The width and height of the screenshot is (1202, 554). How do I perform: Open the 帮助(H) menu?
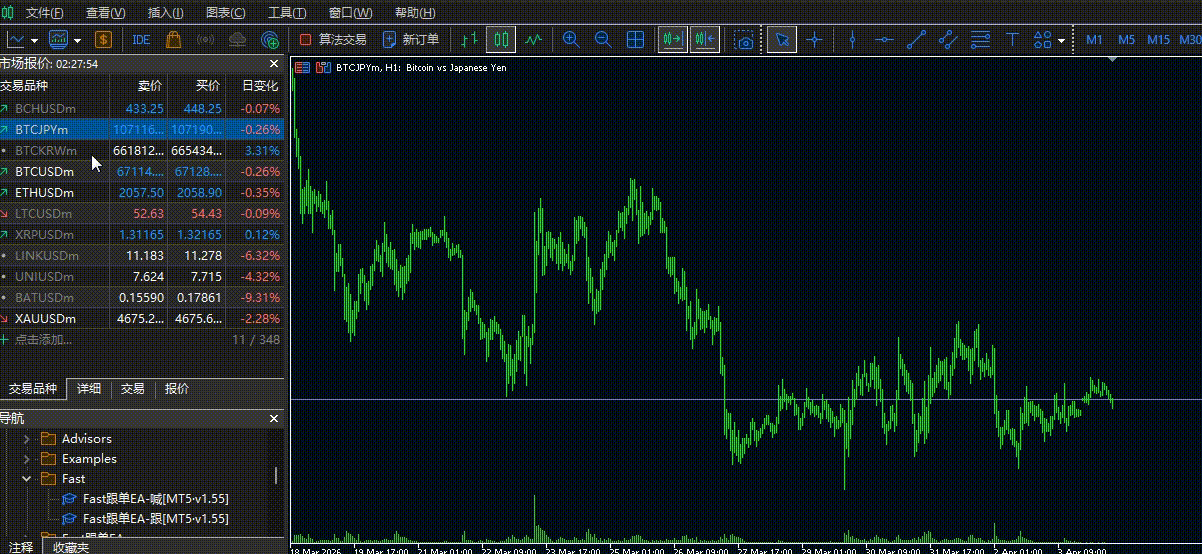click(415, 13)
